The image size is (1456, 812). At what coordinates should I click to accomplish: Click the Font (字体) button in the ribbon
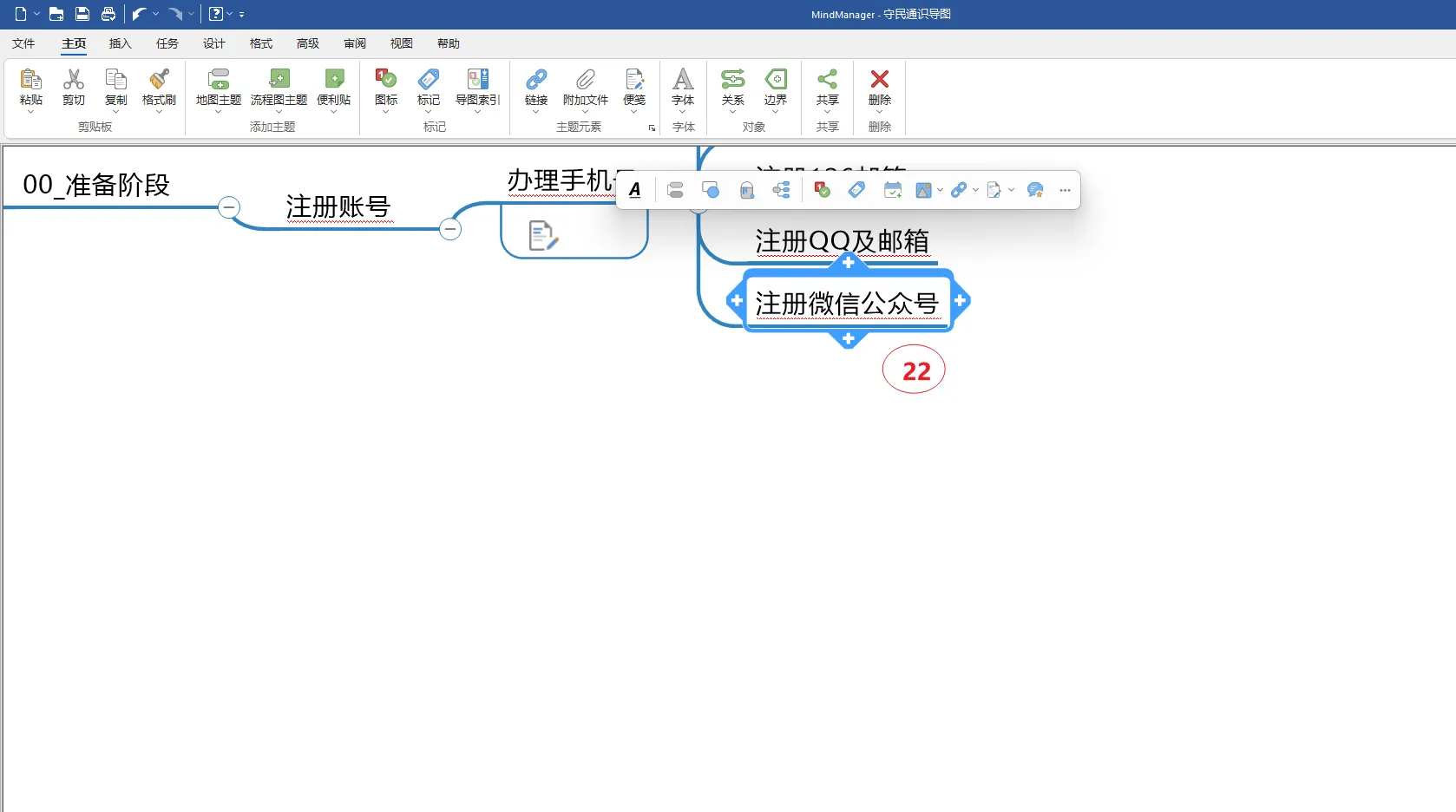coord(684,88)
